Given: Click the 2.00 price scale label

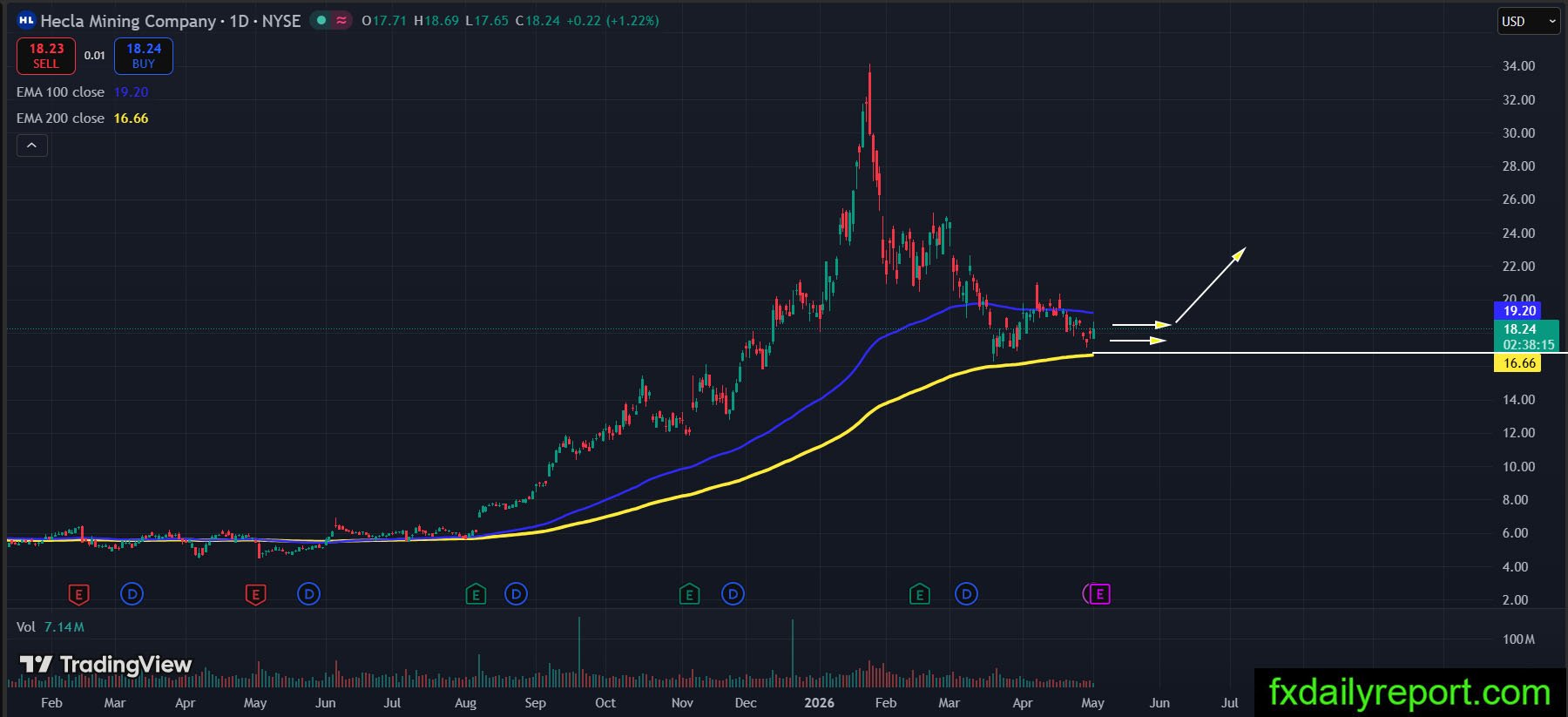Looking at the screenshot, I should coord(1515,600).
